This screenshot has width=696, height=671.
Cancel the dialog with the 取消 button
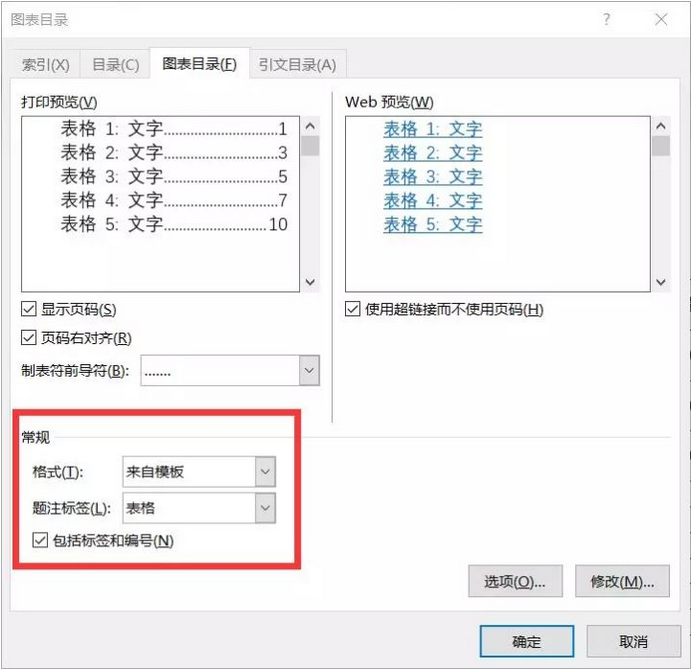click(x=634, y=641)
